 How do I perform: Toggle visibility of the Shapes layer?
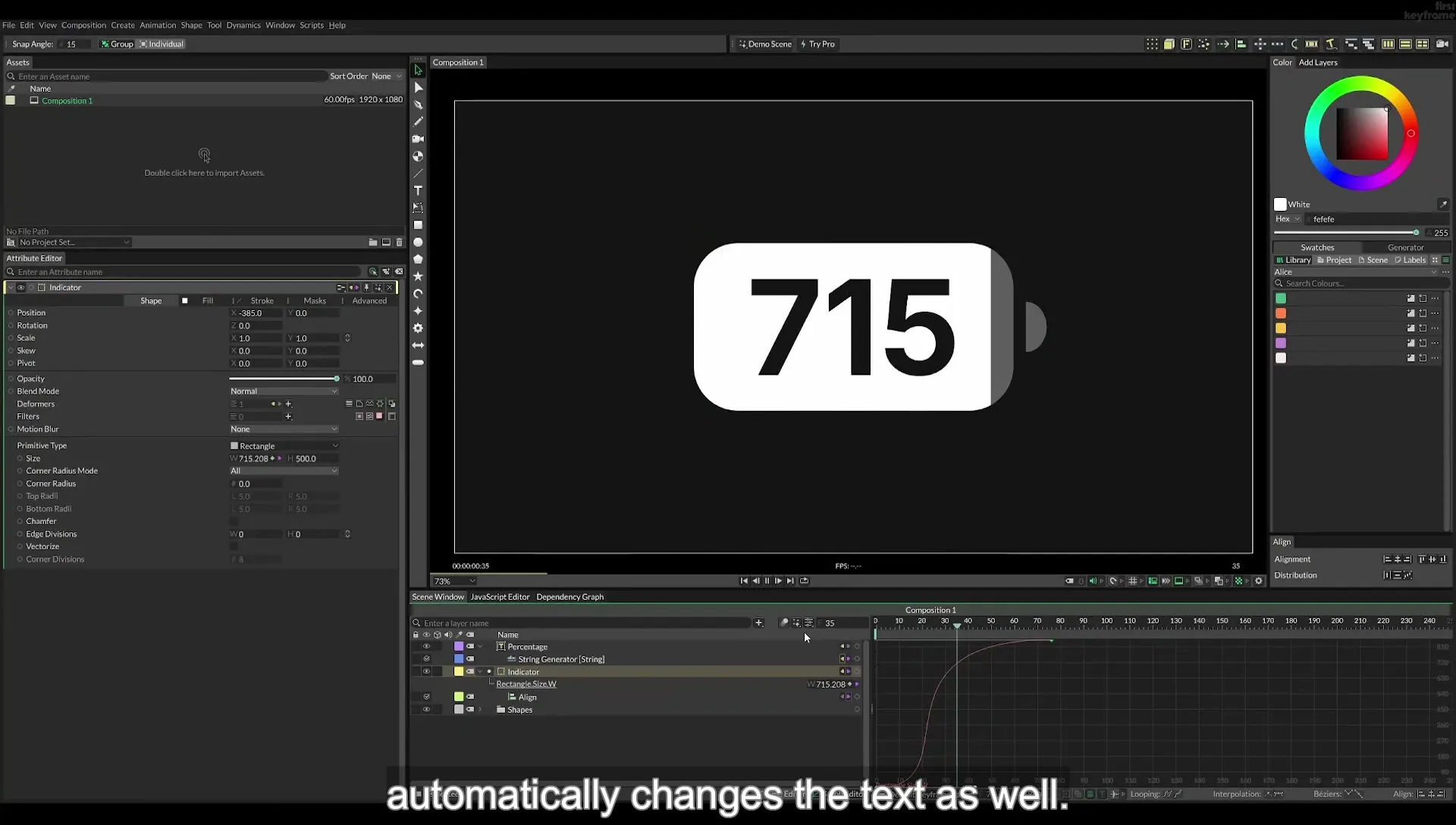pyautogui.click(x=426, y=710)
